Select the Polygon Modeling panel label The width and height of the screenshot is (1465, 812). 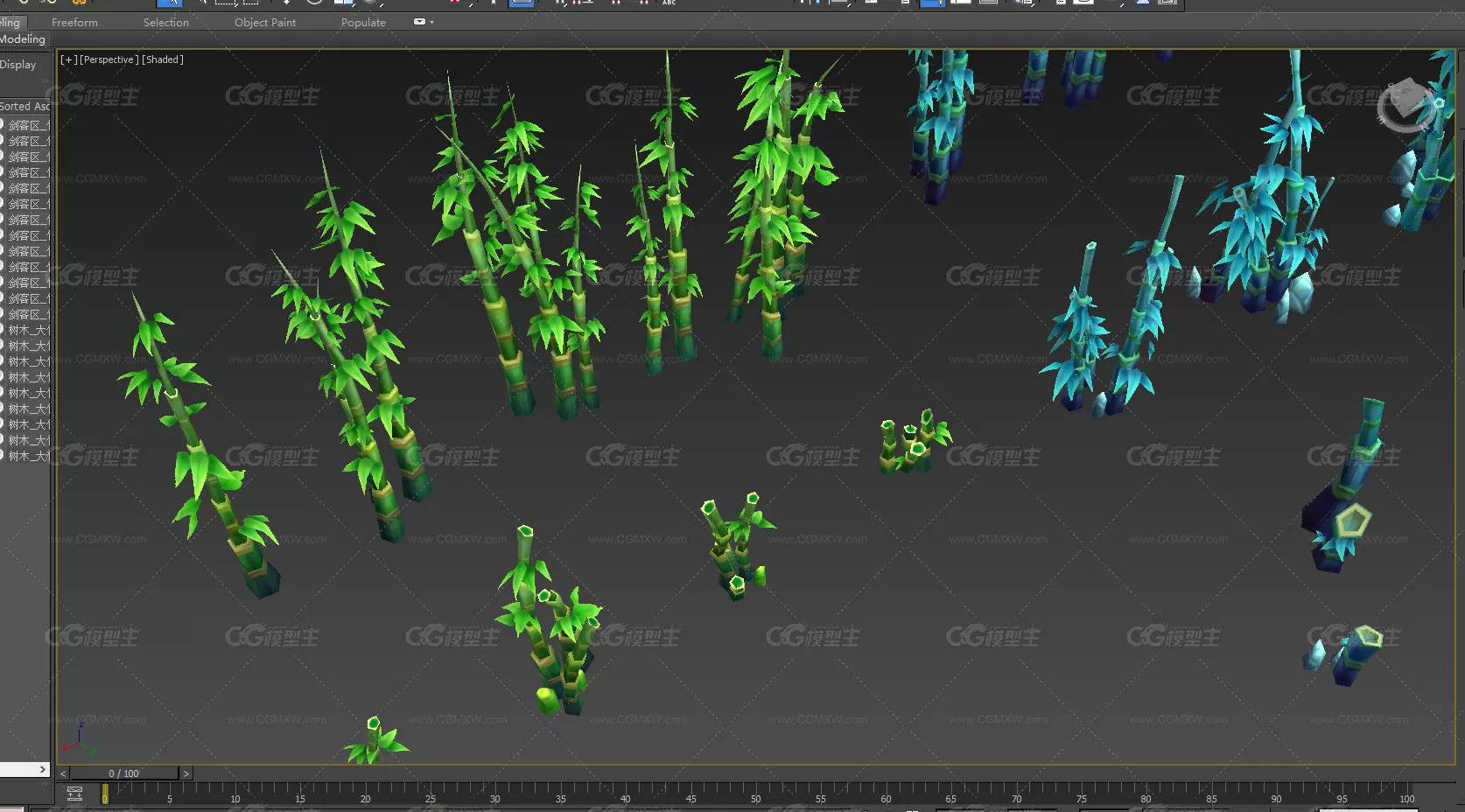click(x=22, y=39)
